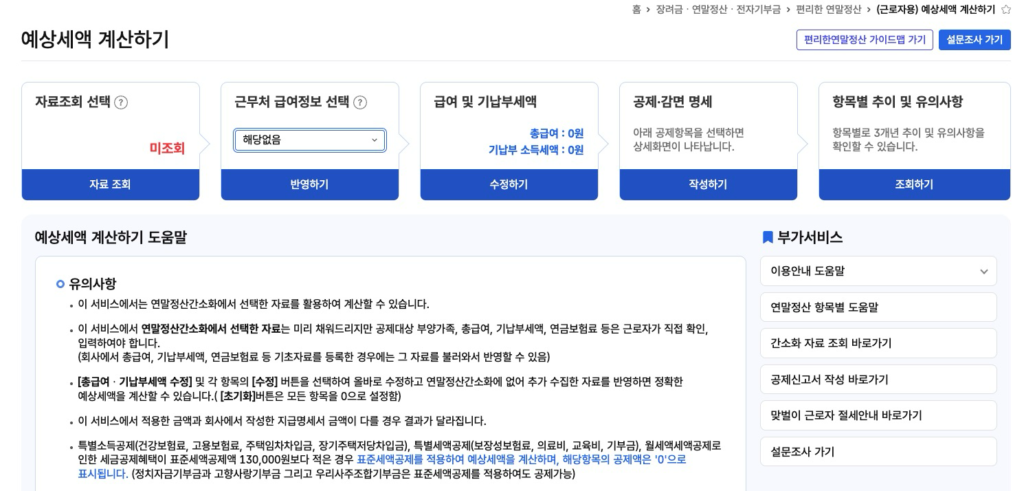Viewport: 1024px width, 491px height.
Task: Click the favorite star icon in breadcrumb
Action: click(x=1006, y=9)
